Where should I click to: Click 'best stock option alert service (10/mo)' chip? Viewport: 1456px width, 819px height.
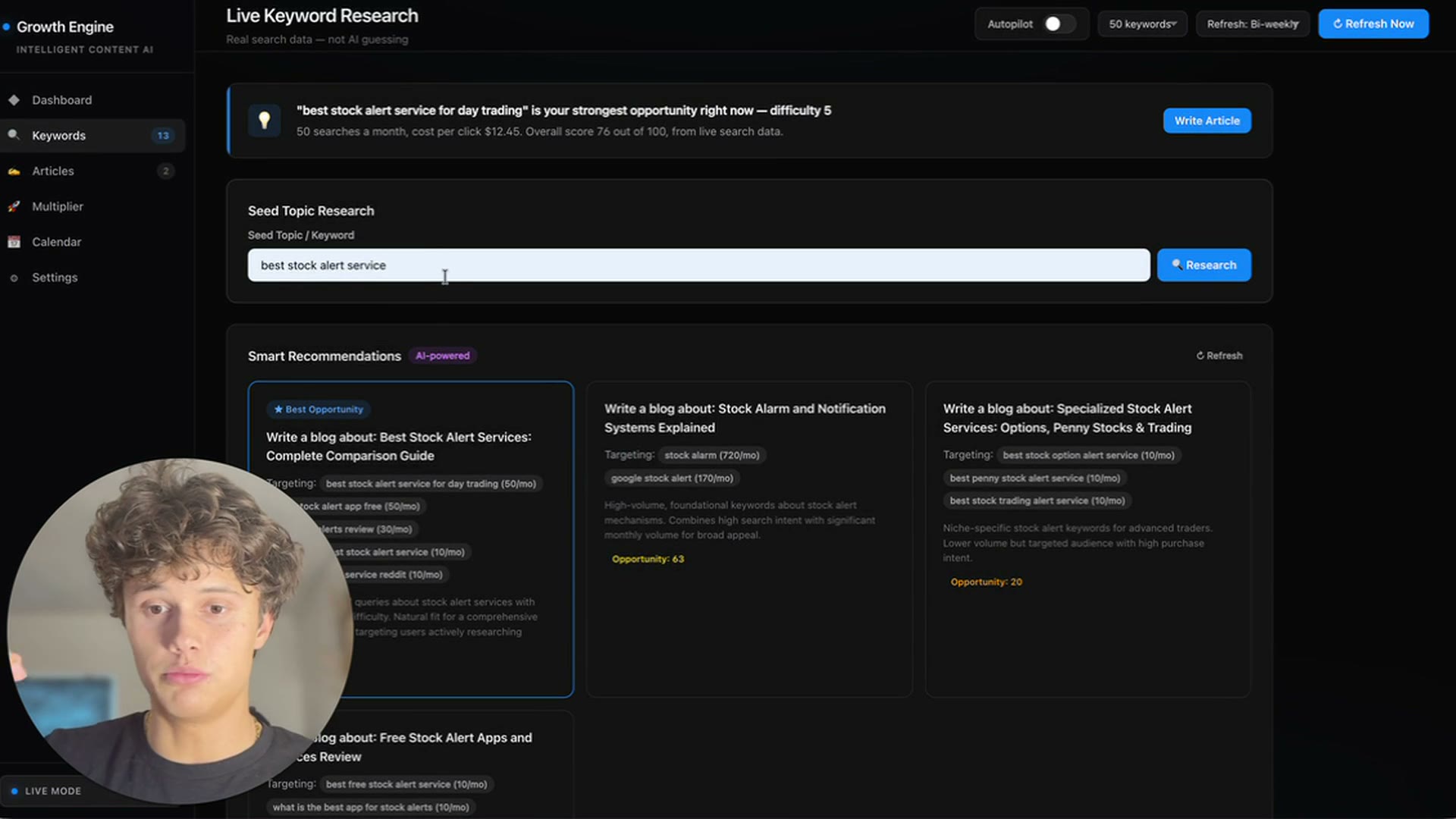tap(1088, 455)
